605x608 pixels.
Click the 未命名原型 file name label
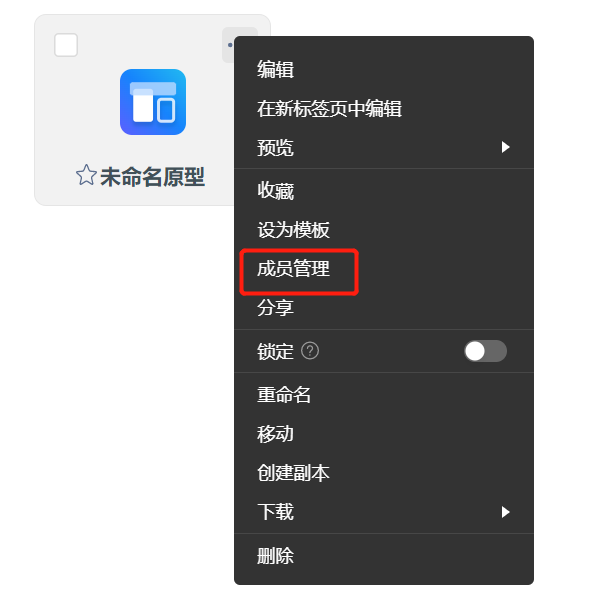click(x=152, y=177)
